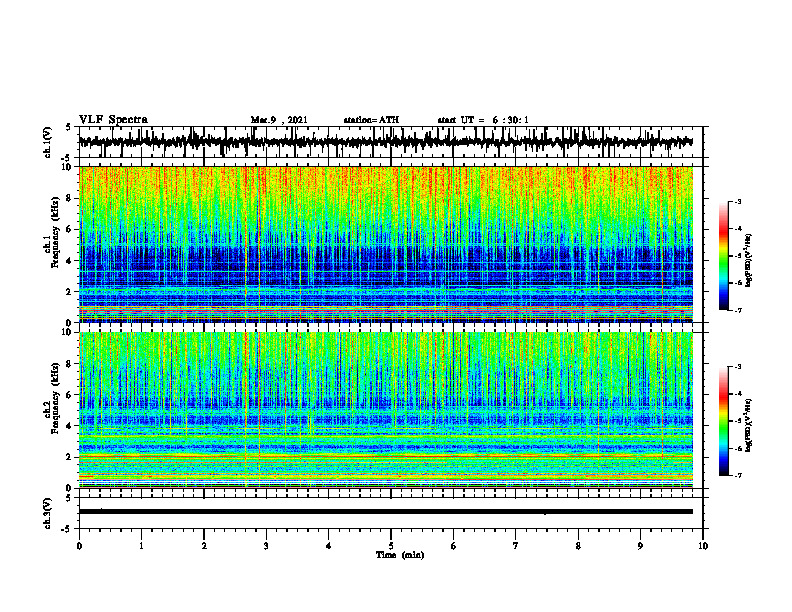This screenshot has width=792, height=612.
Task: Click time axis tick label '5'
Action: (x=391, y=546)
